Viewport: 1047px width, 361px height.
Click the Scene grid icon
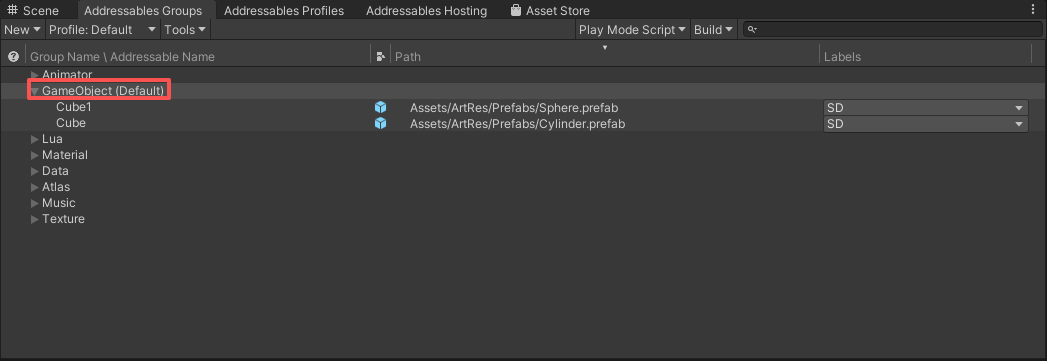(12, 11)
